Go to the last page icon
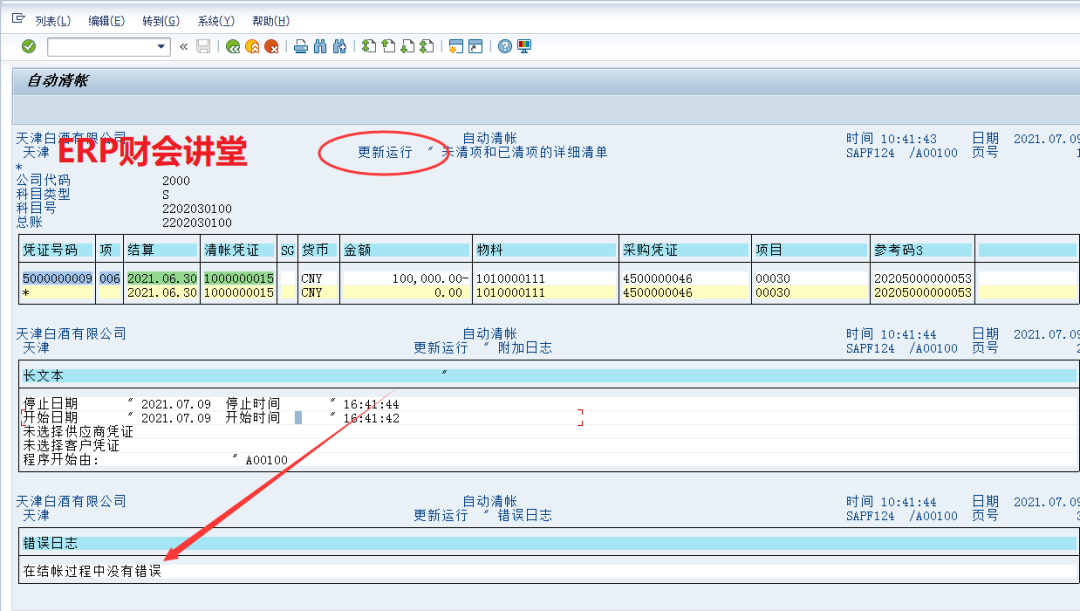The width and height of the screenshot is (1080, 611). click(427, 46)
